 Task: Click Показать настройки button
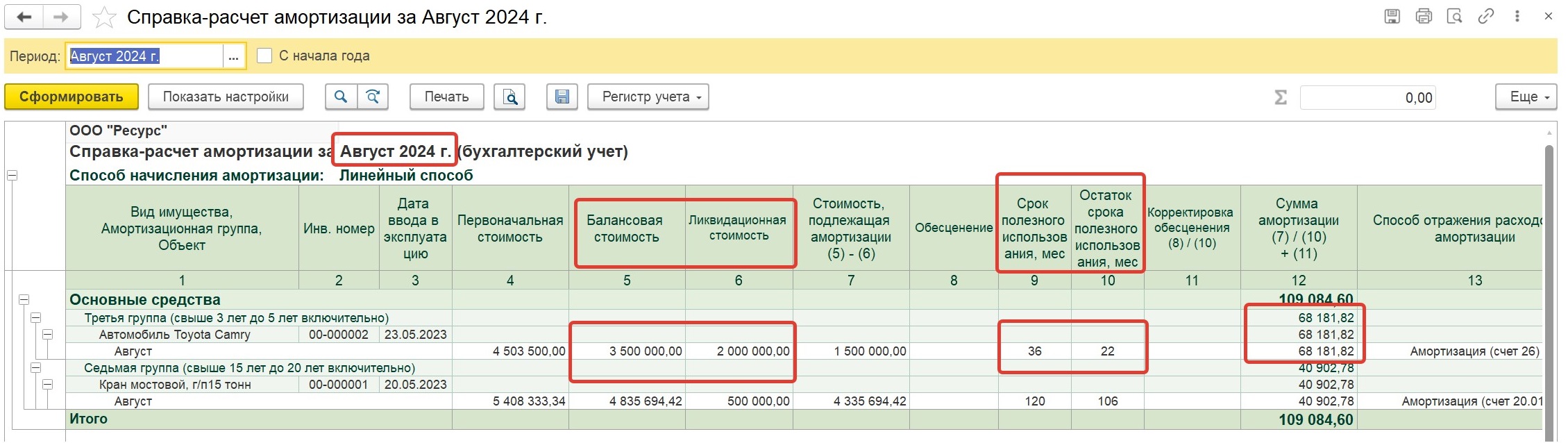(x=226, y=97)
